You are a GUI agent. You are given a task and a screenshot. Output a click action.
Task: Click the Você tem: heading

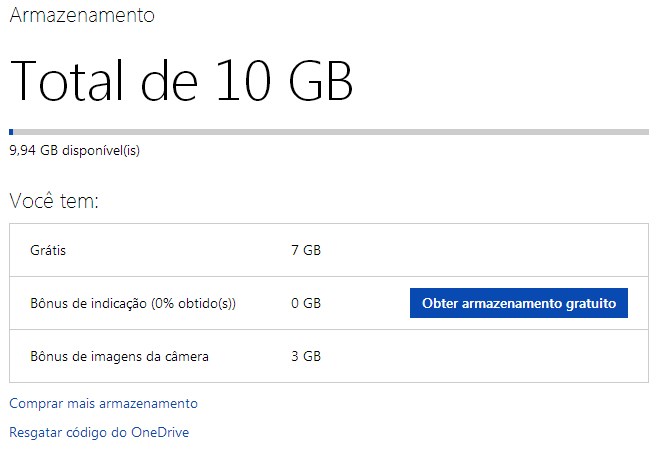pyautogui.click(x=54, y=200)
